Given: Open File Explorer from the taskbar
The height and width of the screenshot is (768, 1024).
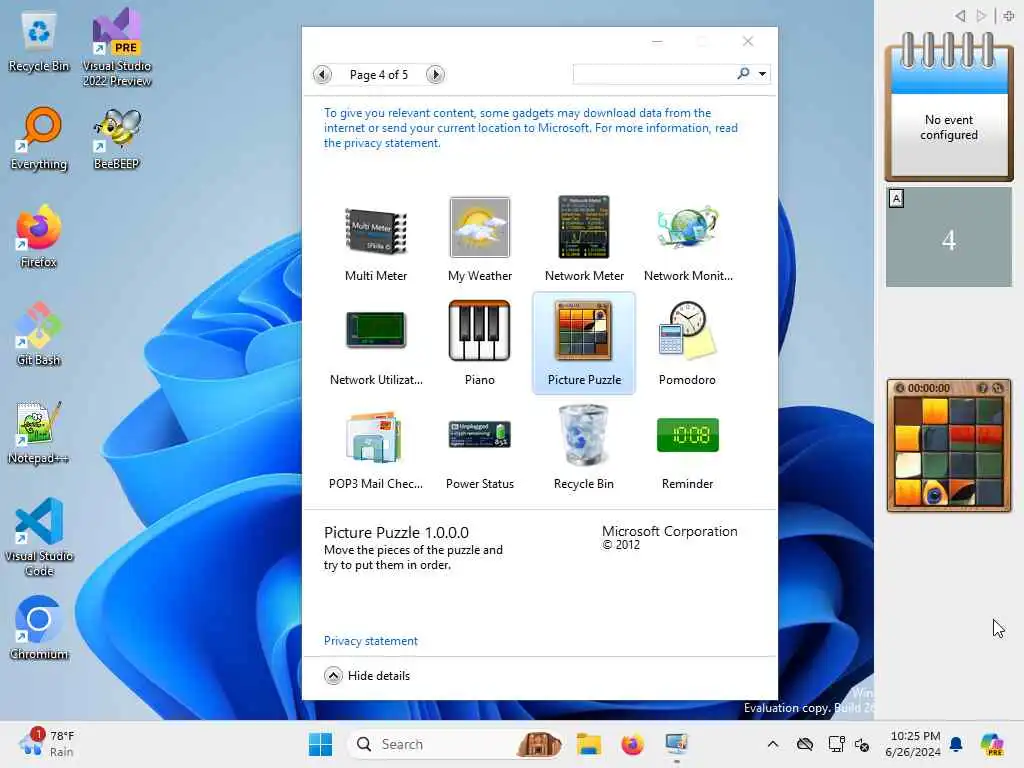Looking at the screenshot, I should (588, 744).
